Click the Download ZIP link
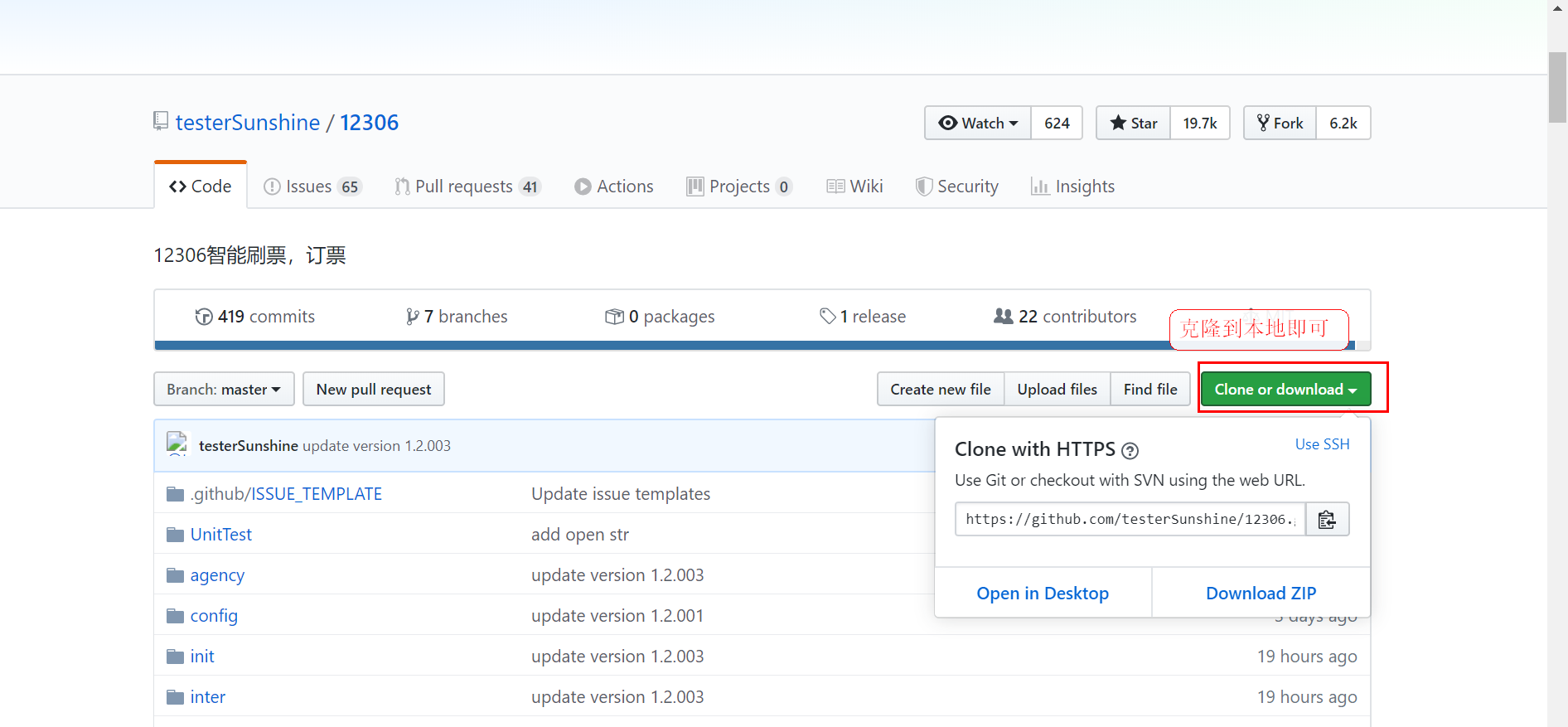 pos(1261,594)
